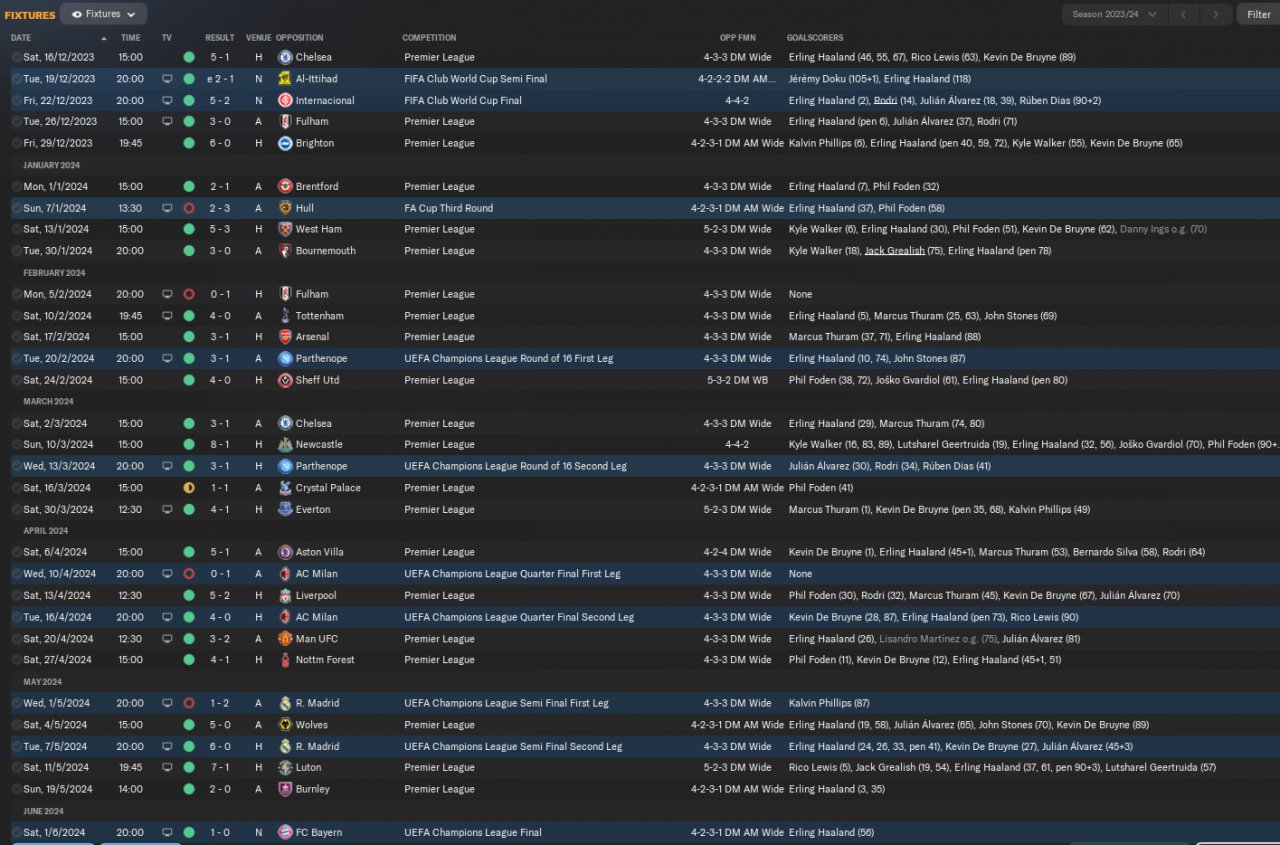Click the TV icon in the Al-Ittihad row
1280x845 pixels.
tap(167, 79)
